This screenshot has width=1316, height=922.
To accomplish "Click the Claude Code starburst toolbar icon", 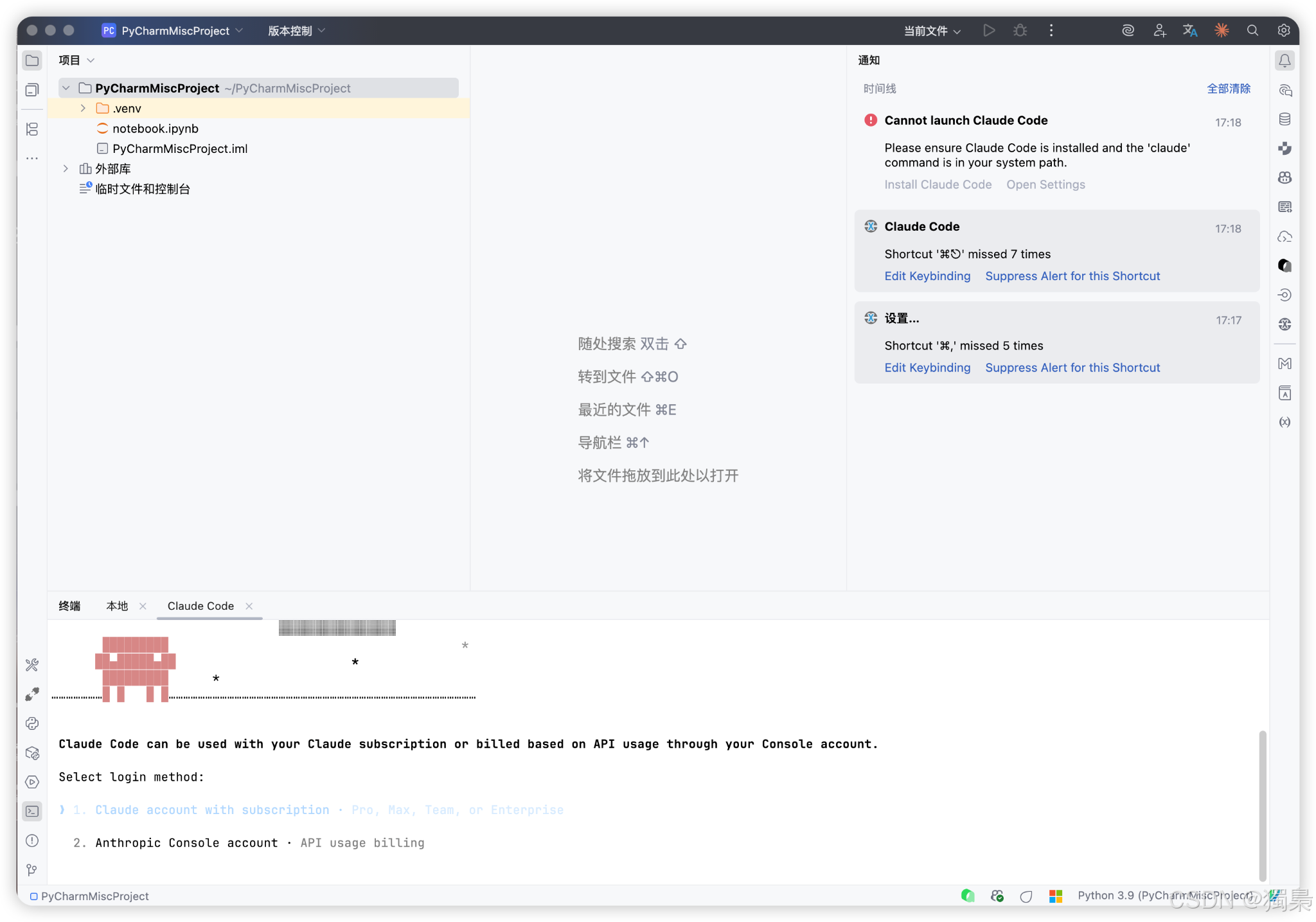I will (x=1222, y=30).
